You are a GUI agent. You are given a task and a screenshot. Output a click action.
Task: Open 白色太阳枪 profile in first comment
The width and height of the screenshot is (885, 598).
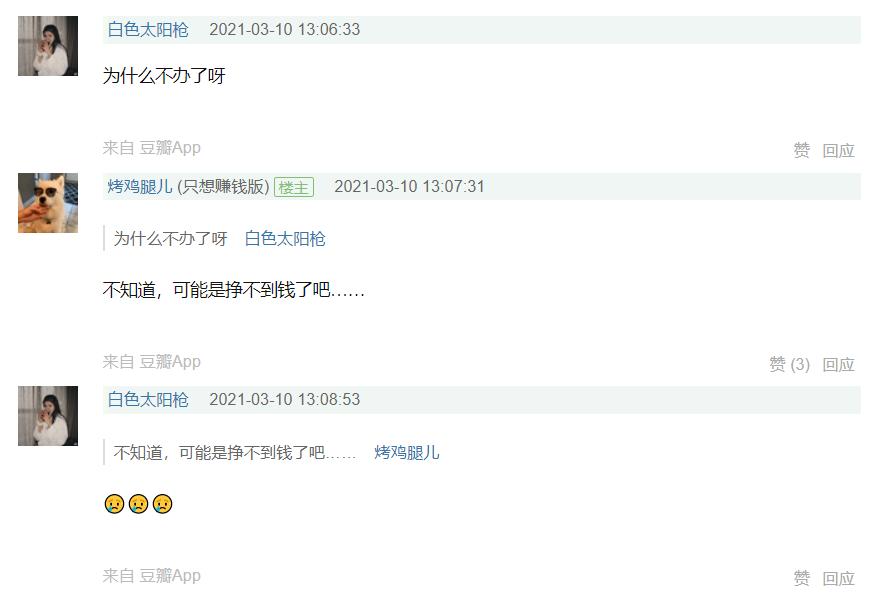148,29
